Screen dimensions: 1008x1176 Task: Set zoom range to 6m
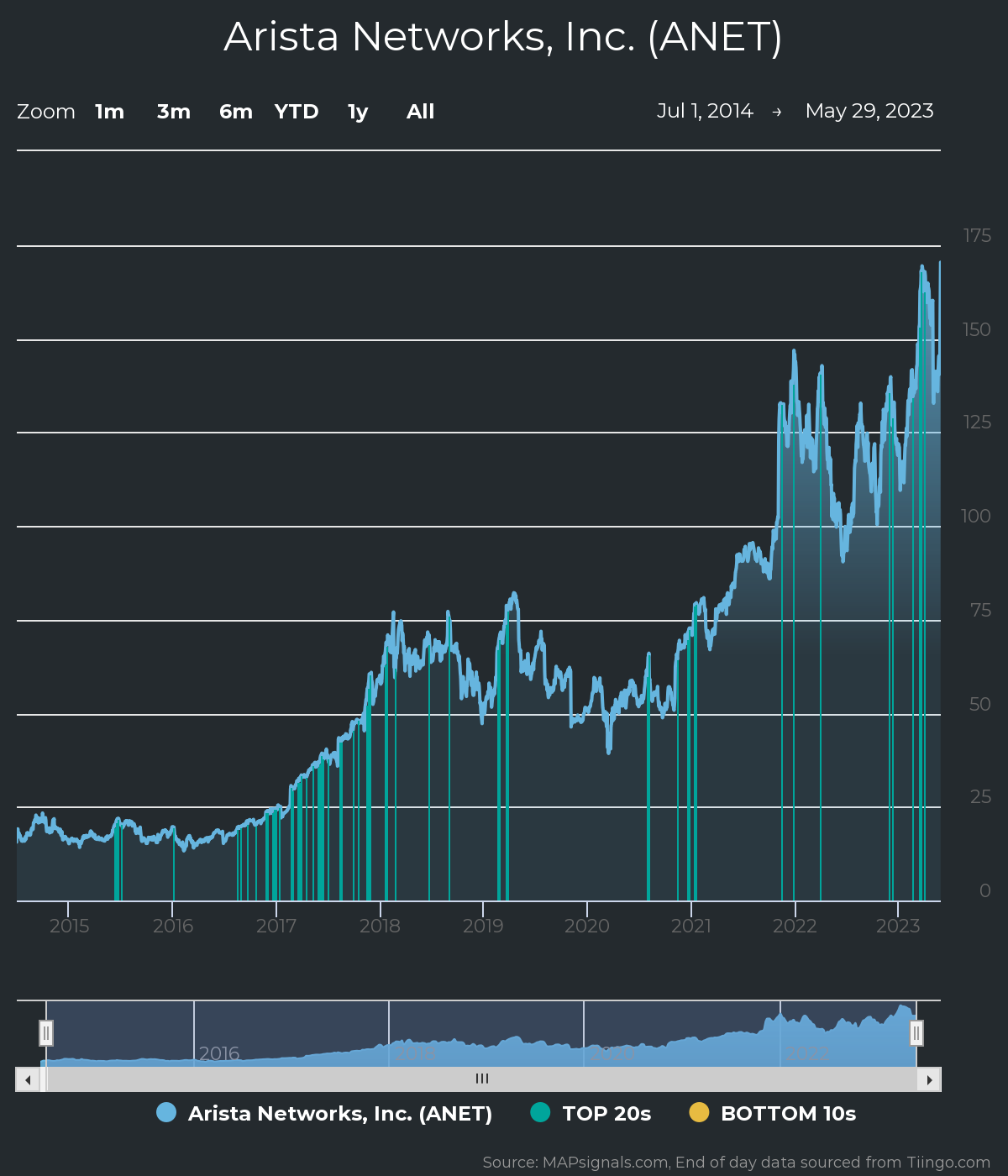click(236, 112)
